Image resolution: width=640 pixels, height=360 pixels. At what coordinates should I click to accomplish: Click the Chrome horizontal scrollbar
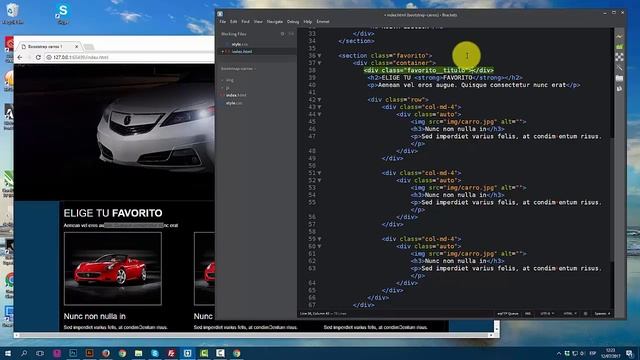pyautogui.click(x=253, y=335)
